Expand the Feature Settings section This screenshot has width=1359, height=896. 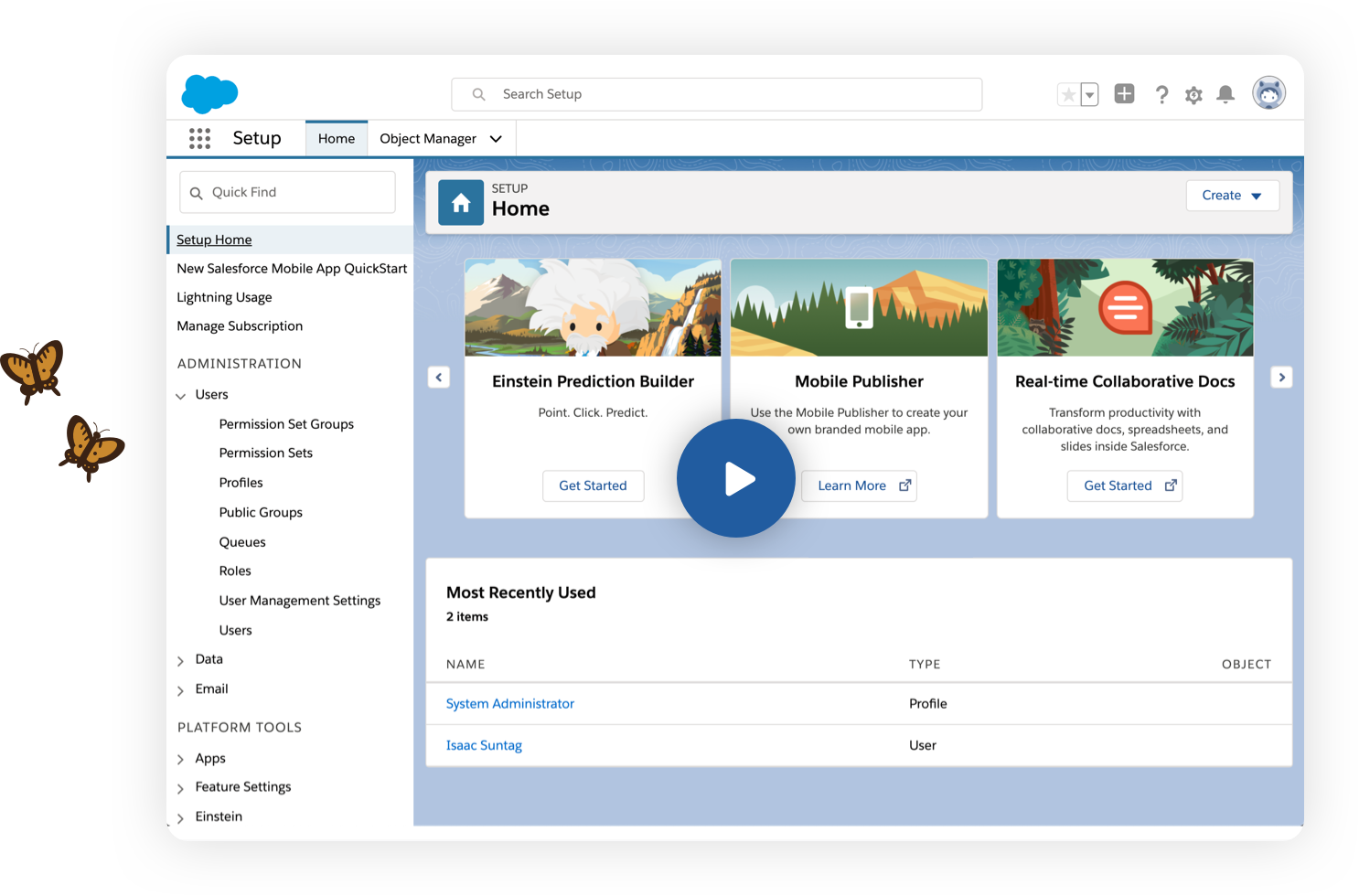point(181,788)
